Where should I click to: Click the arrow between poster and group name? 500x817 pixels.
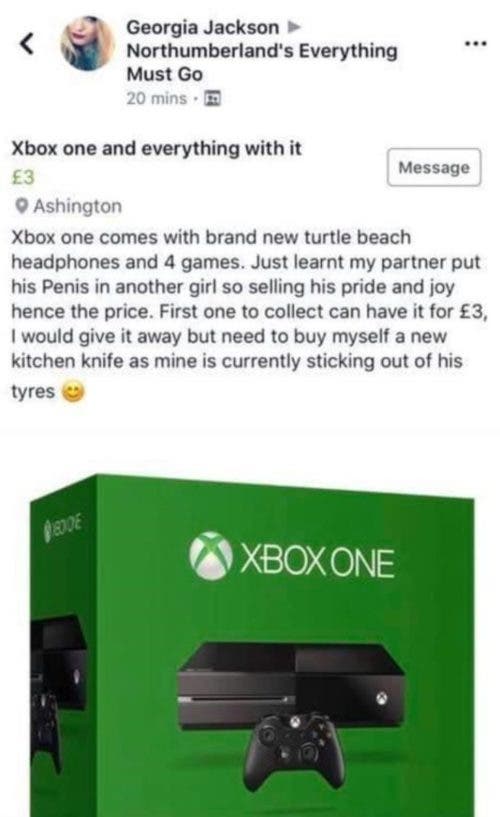point(294,26)
